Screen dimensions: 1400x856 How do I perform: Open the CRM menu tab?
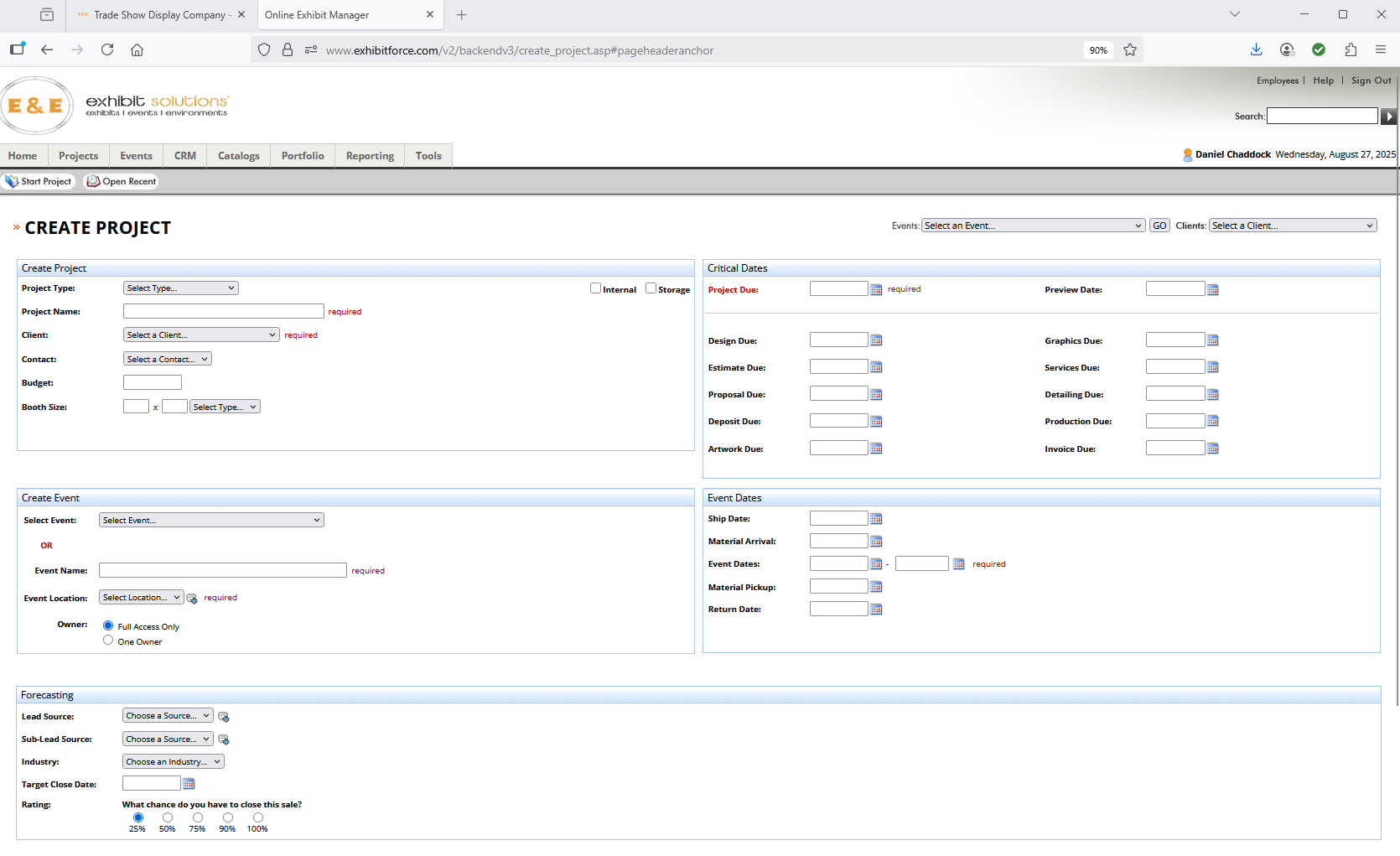[x=185, y=156]
